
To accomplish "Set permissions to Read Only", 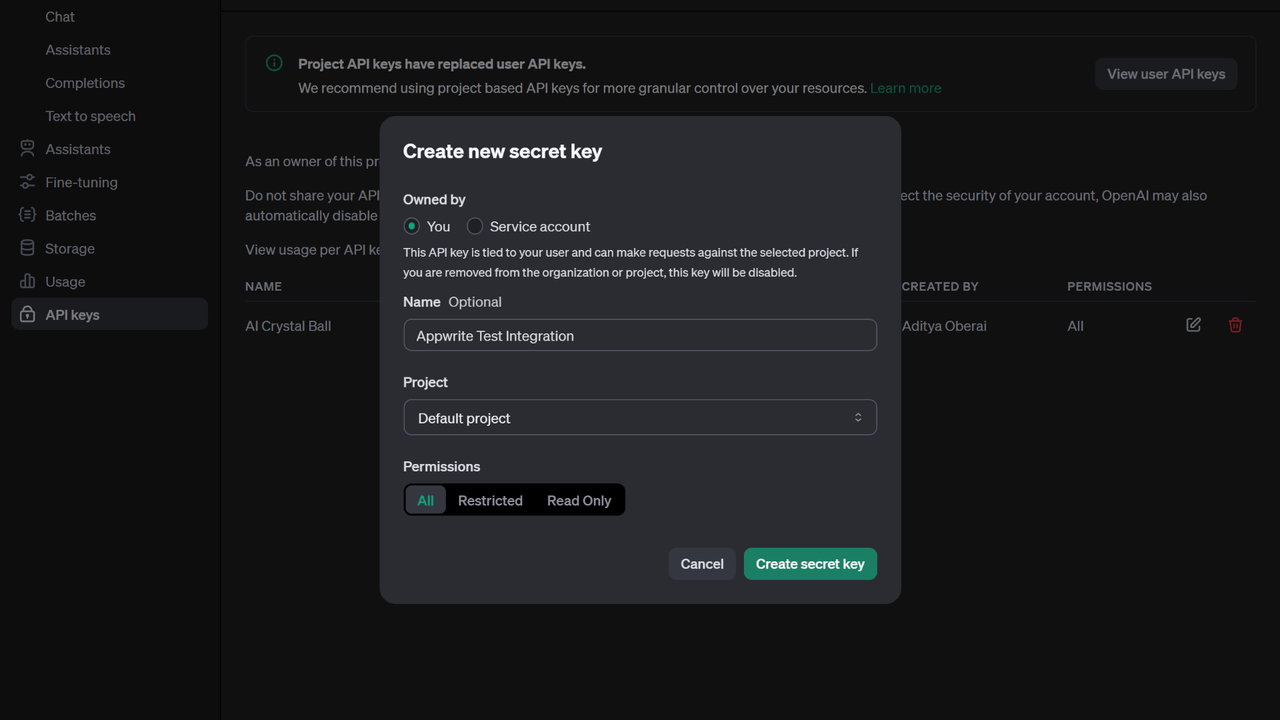I will coord(579,500).
